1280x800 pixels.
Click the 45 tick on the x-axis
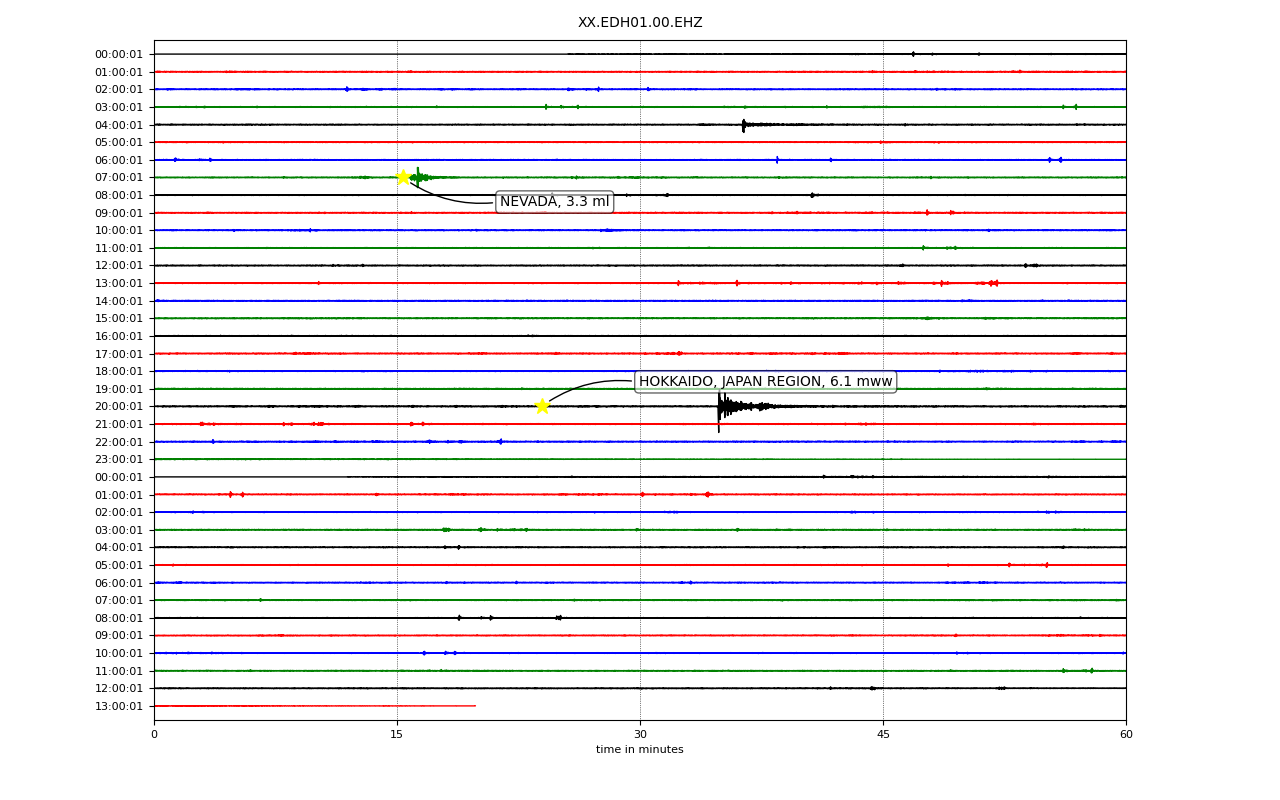(883, 735)
